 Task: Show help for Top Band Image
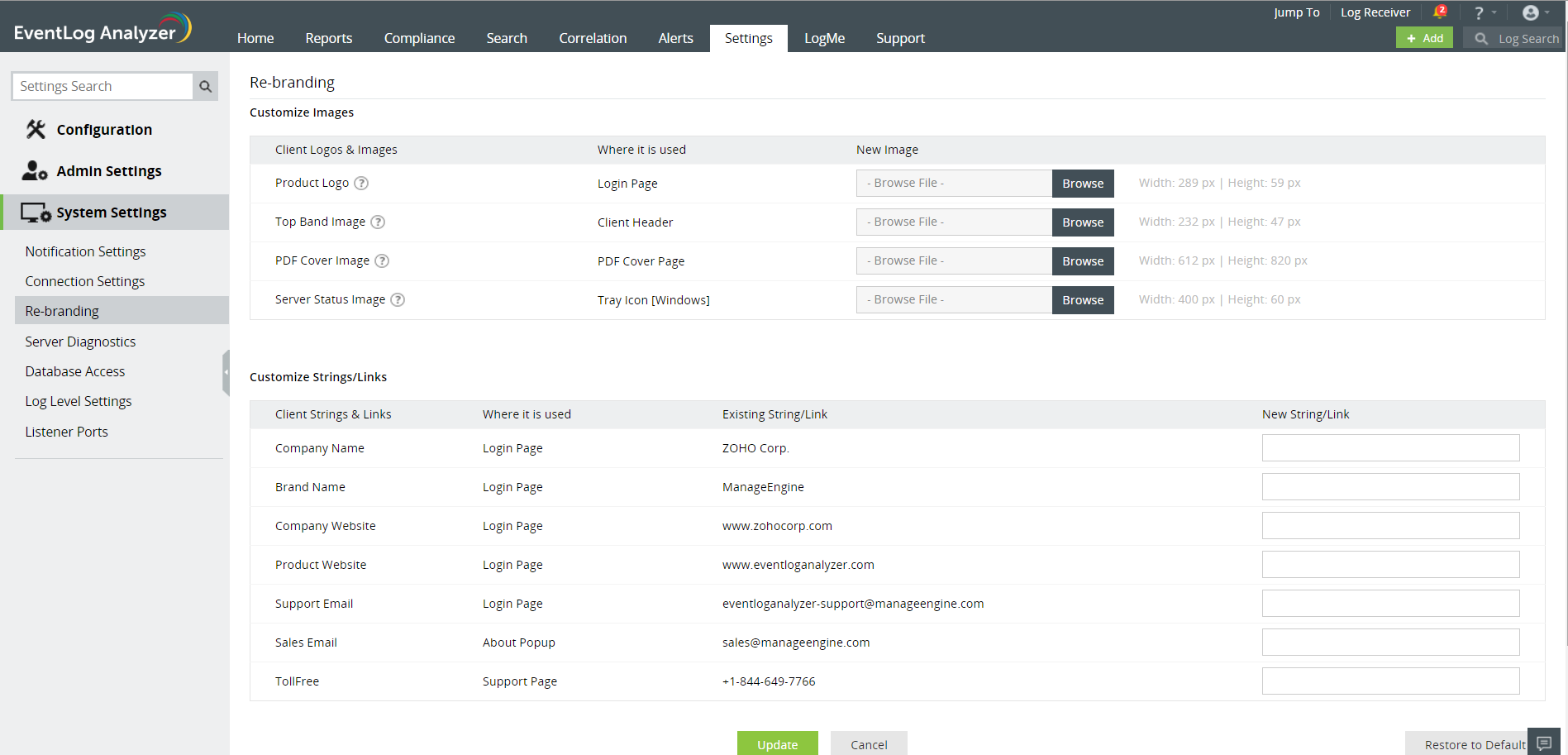(378, 222)
